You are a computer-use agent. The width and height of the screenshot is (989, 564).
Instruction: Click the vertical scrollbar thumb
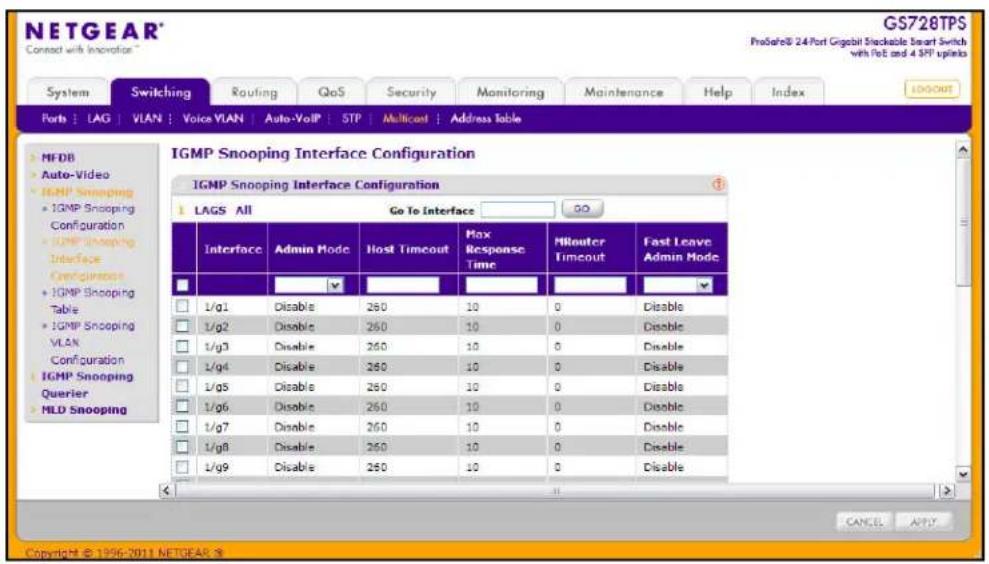coord(963,222)
